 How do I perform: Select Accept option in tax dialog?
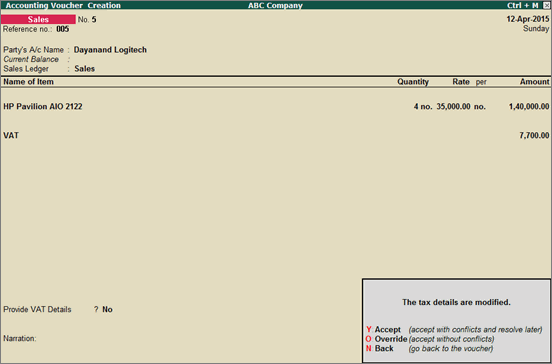pos(383,330)
